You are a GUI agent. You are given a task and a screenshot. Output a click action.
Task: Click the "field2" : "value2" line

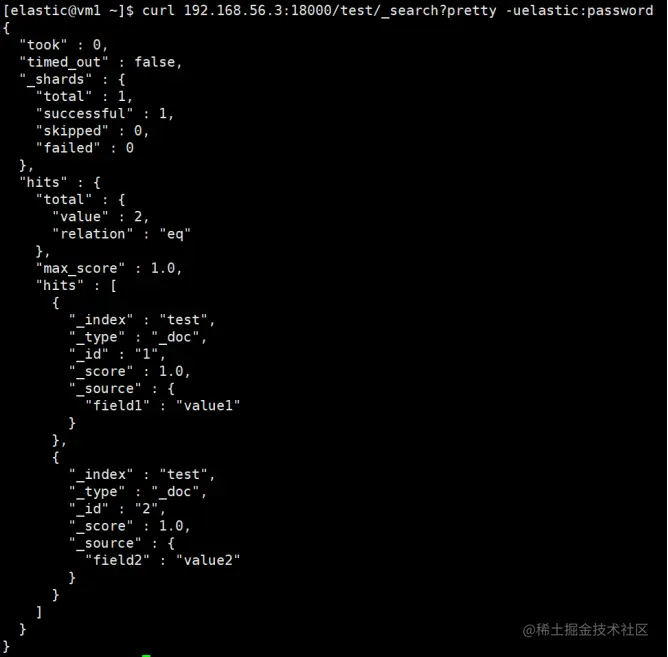tap(162, 560)
